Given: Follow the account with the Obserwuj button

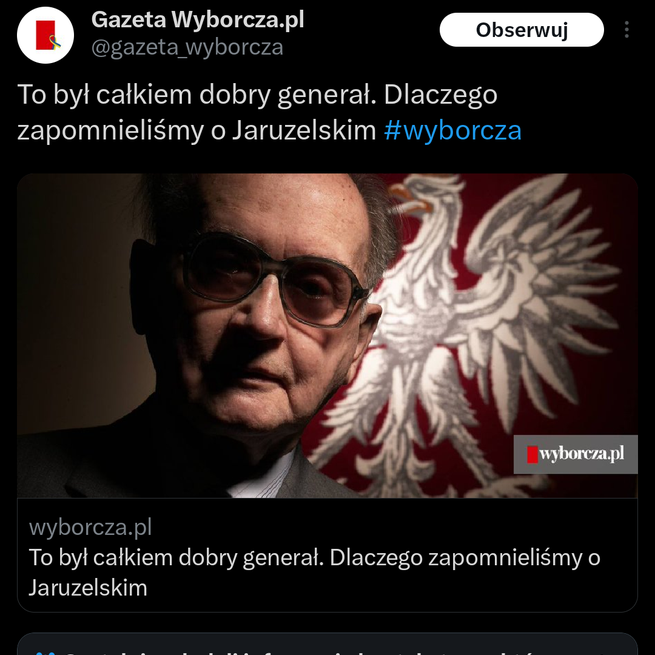Looking at the screenshot, I should [521, 30].
